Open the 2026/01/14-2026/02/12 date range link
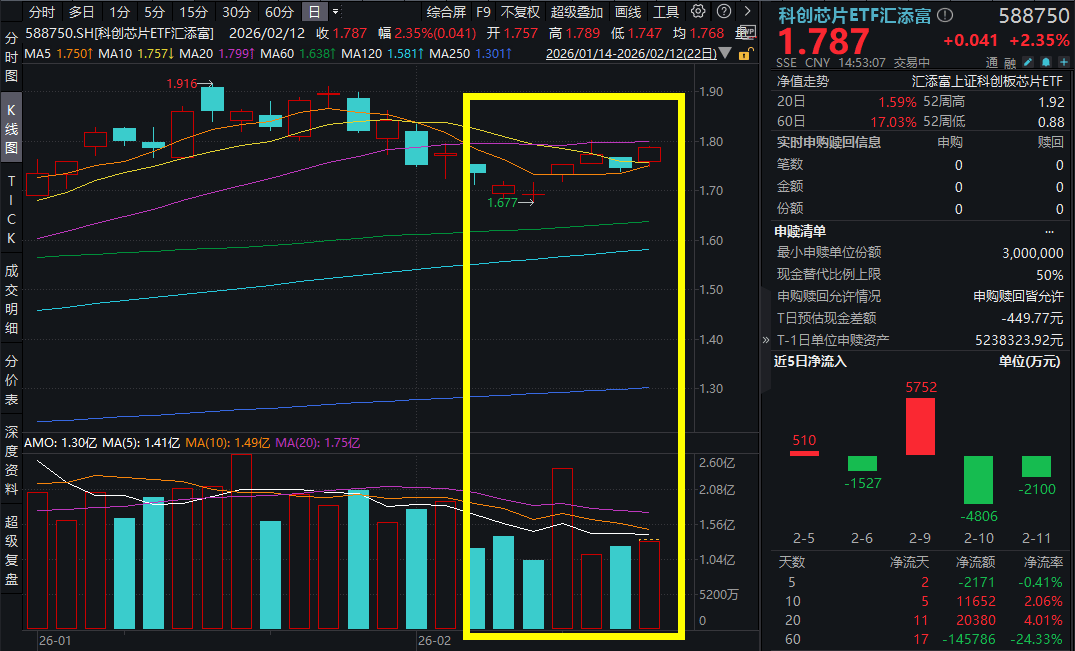 coord(631,53)
